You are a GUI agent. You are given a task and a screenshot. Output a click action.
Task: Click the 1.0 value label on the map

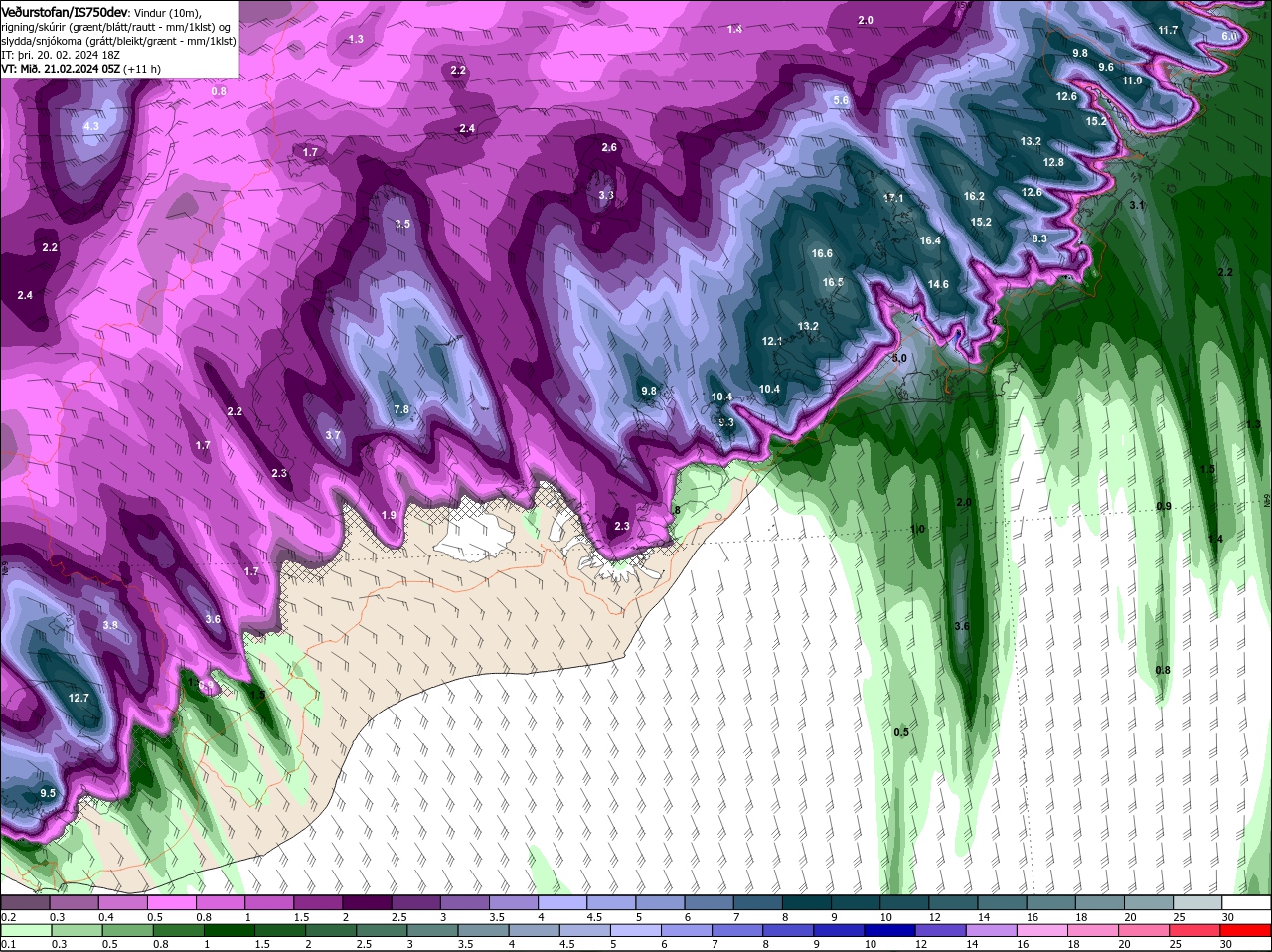click(917, 529)
